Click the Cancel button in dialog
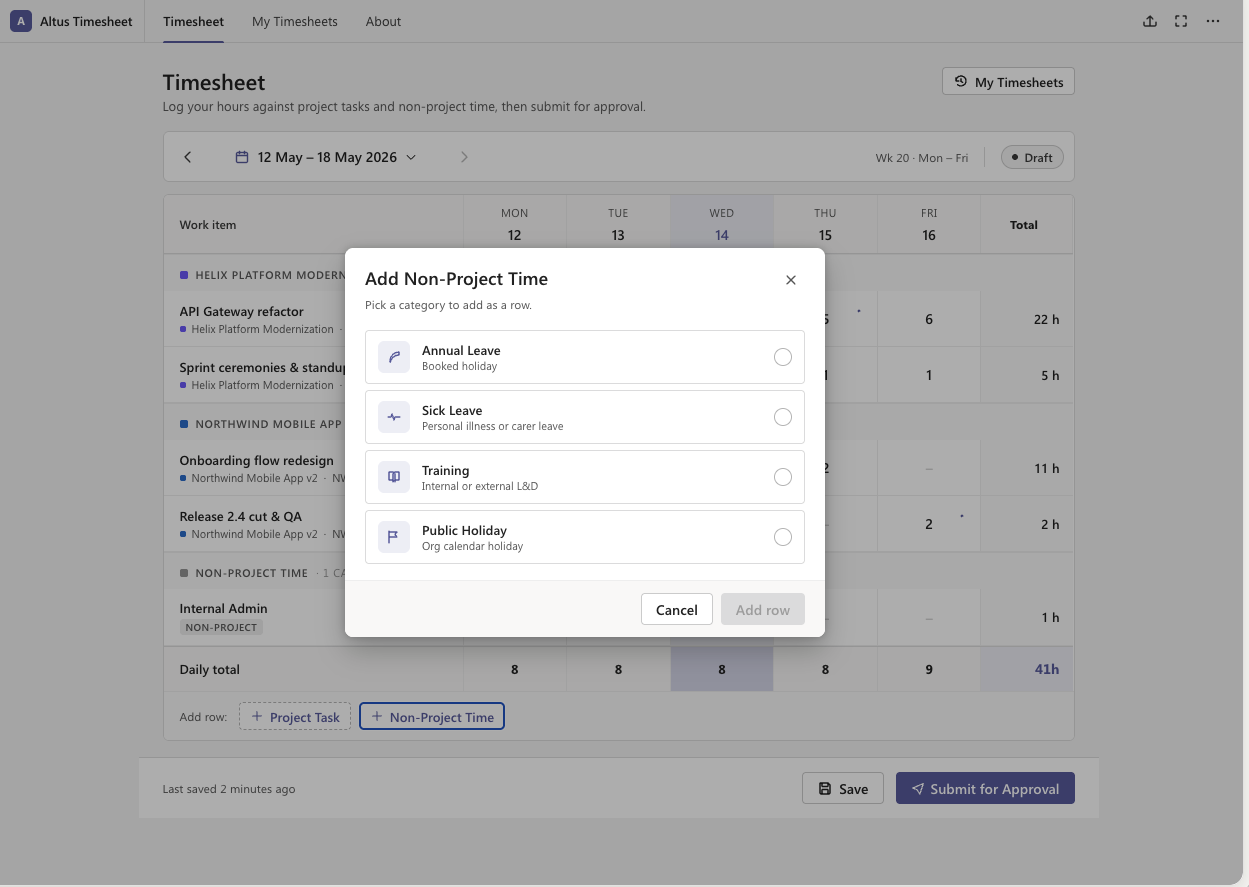This screenshot has width=1249, height=887. click(x=677, y=609)
